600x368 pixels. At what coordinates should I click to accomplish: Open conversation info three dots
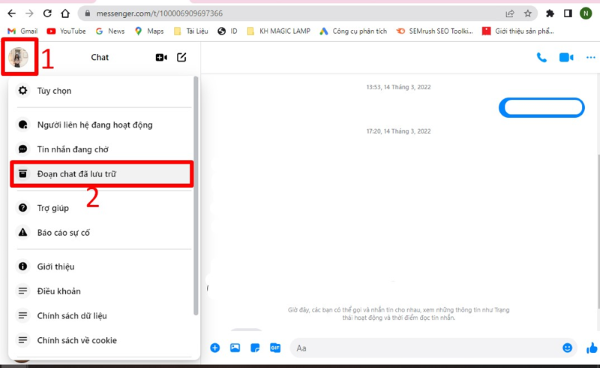tap(590, 57)
